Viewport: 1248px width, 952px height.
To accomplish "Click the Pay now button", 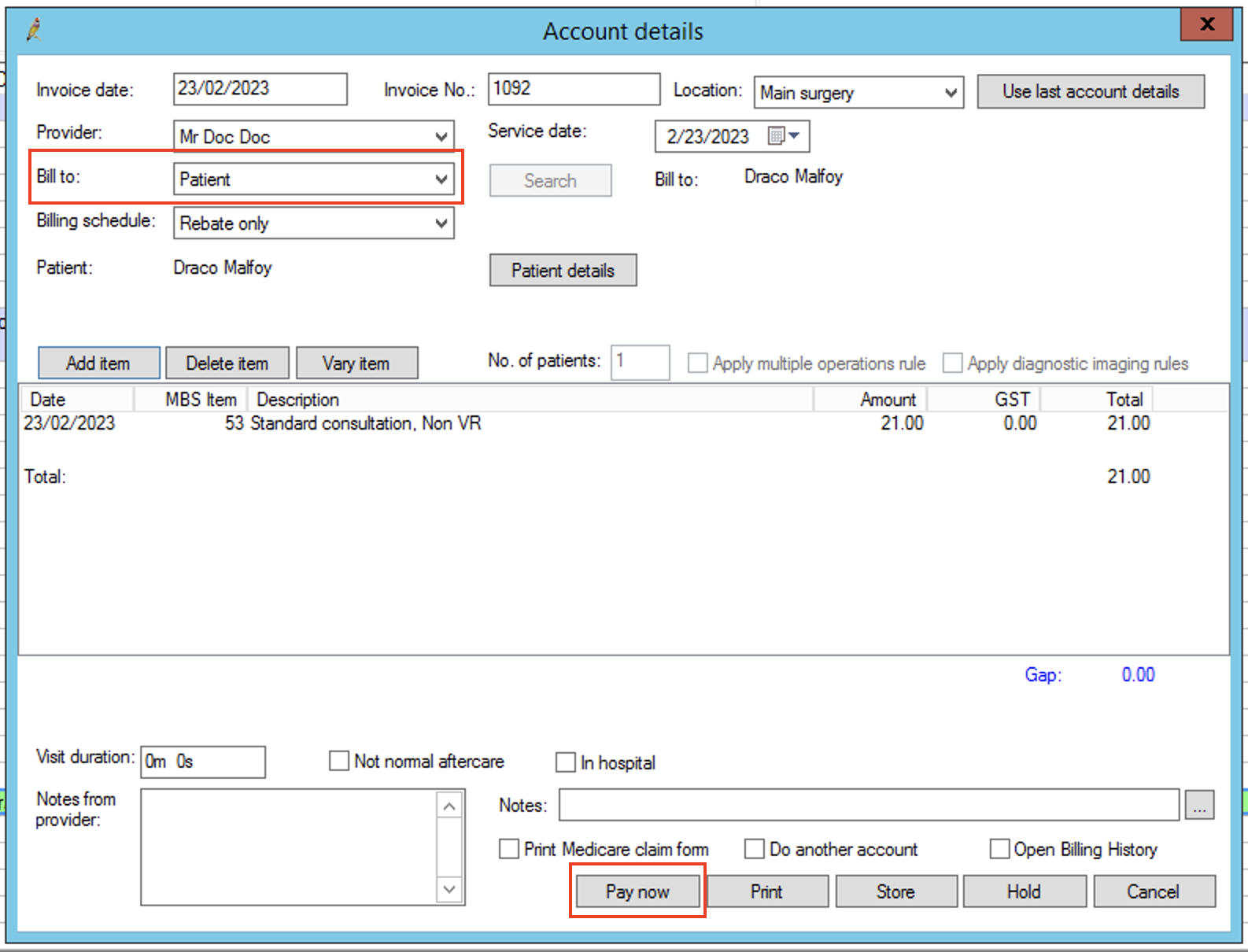I will (637, 891).
